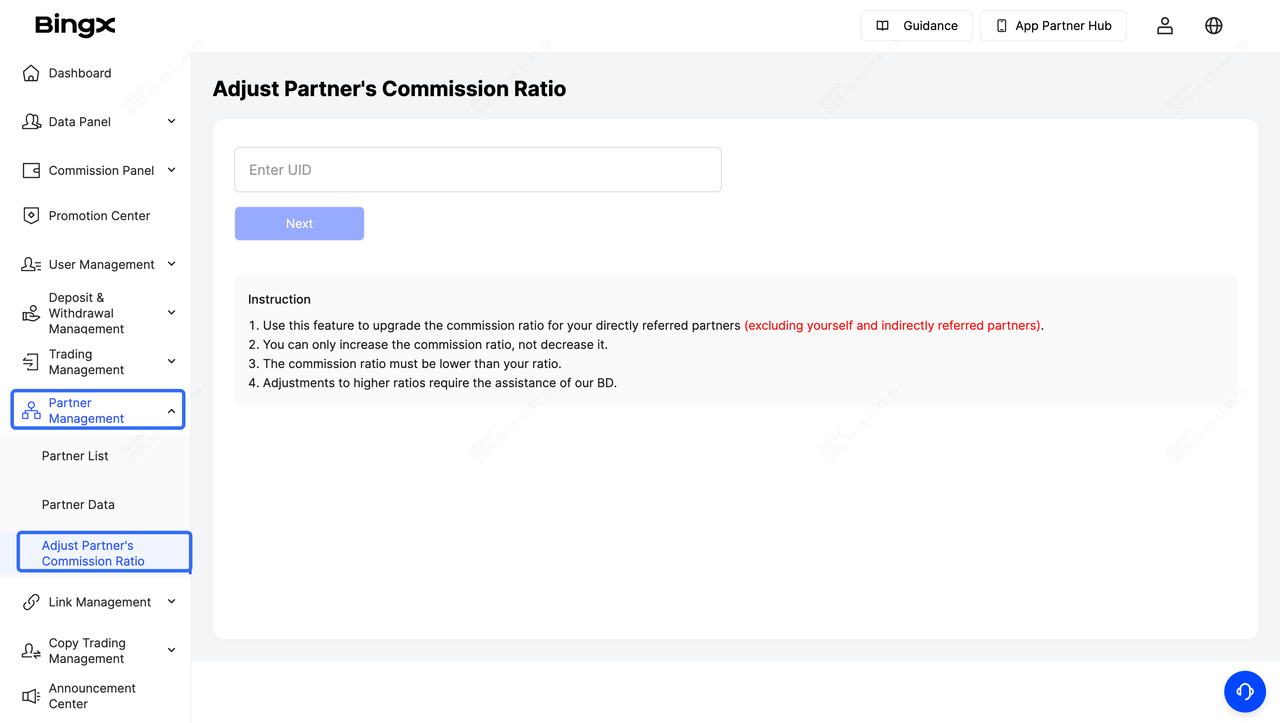Click the Guidance button
The image size is (1280, 723).
(917, 26)
